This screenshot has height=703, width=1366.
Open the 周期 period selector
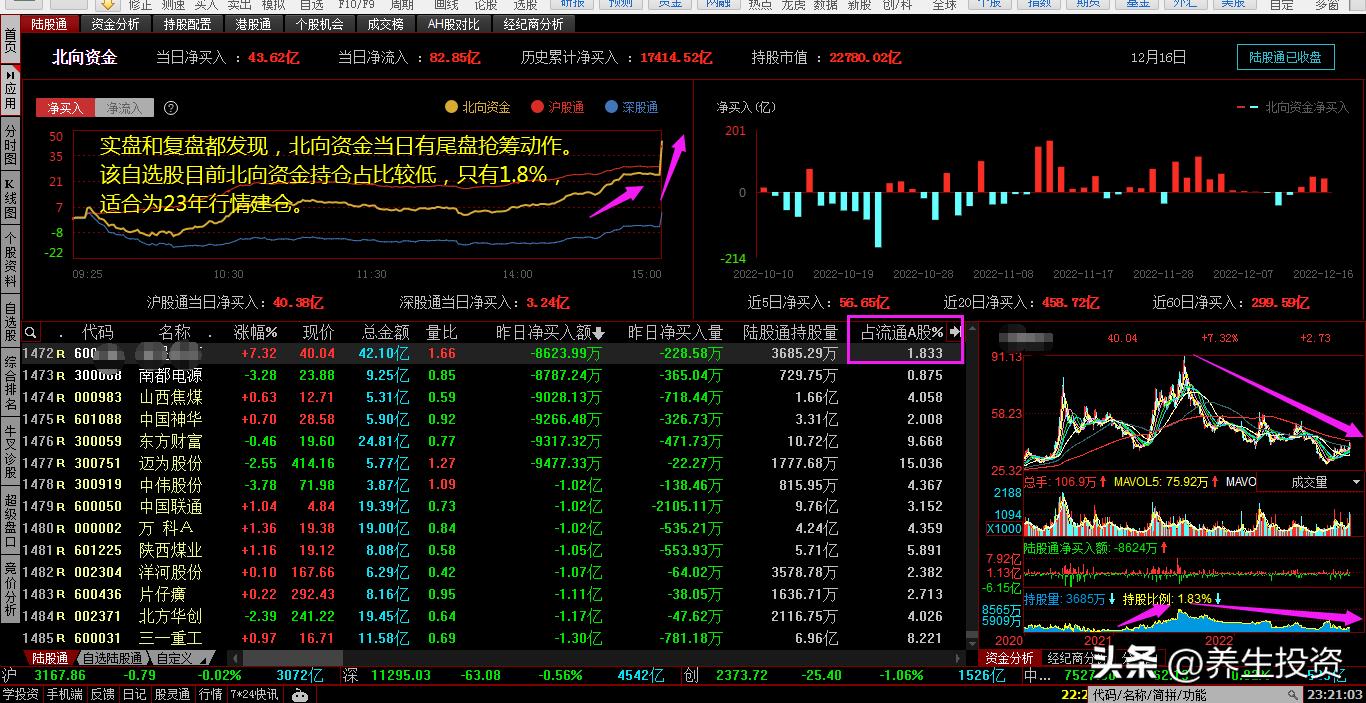click(x=403, y=7)
